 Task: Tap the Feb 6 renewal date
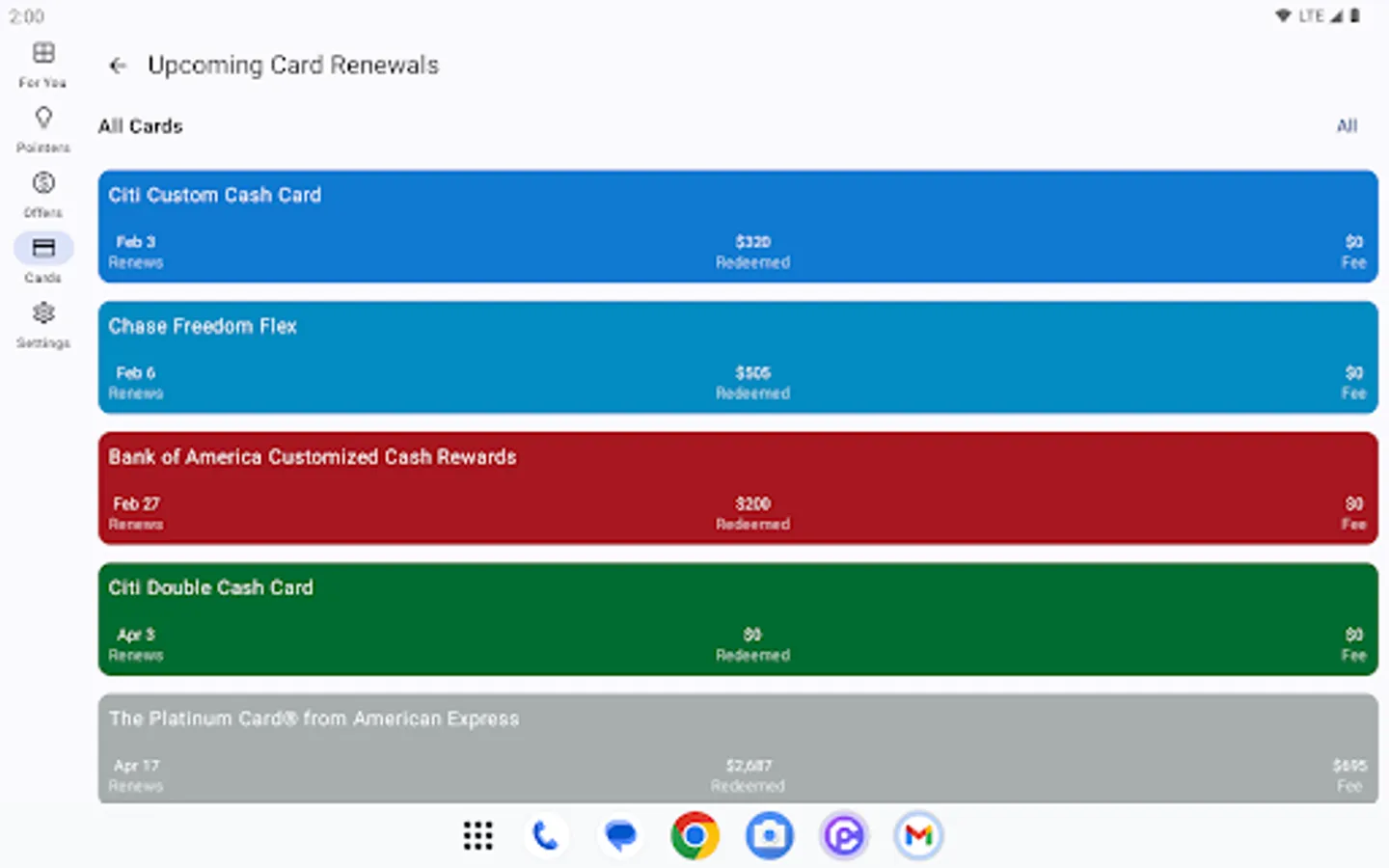click(136, 372)
